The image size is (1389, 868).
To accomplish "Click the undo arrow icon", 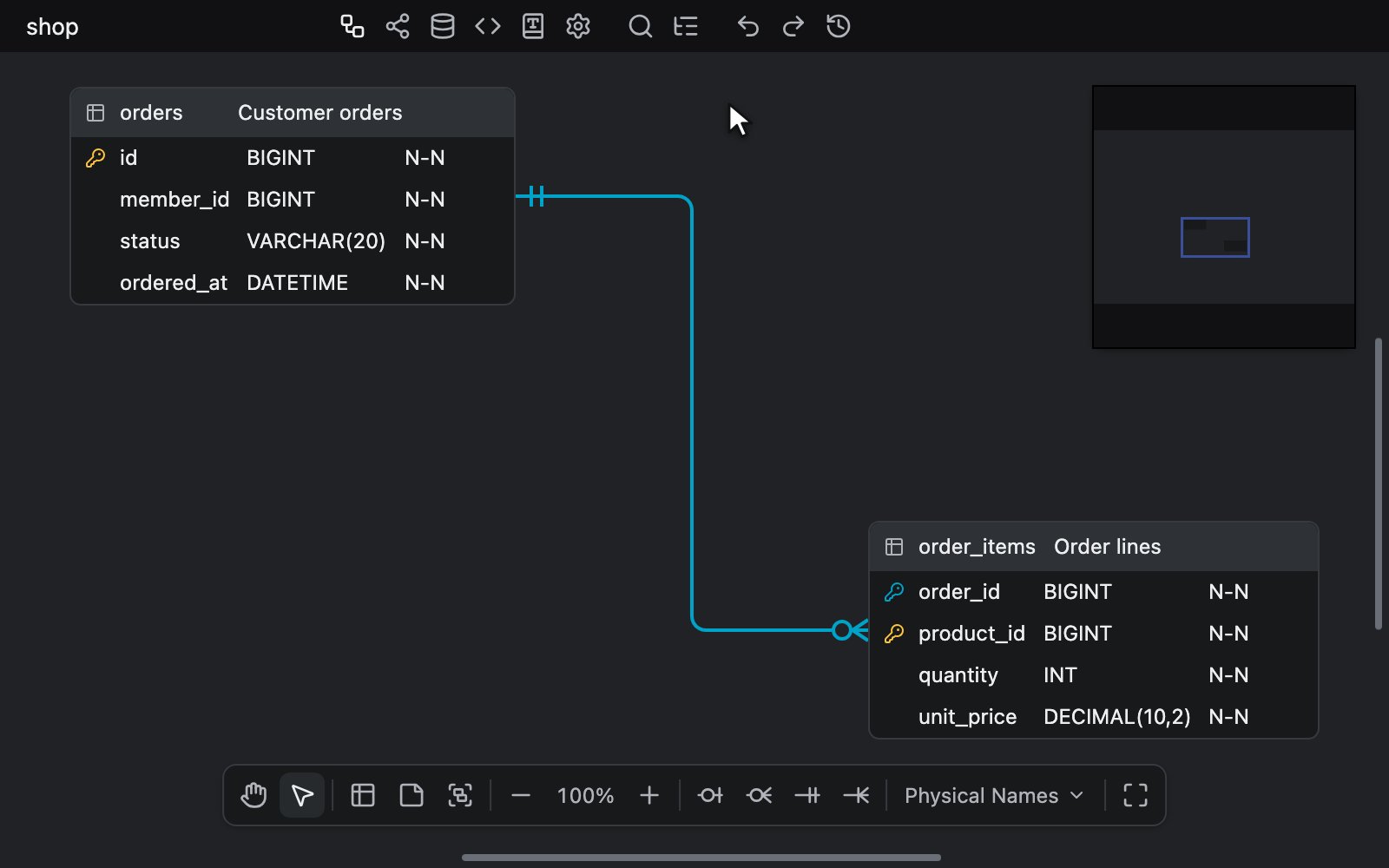I will tap(747, 26).
